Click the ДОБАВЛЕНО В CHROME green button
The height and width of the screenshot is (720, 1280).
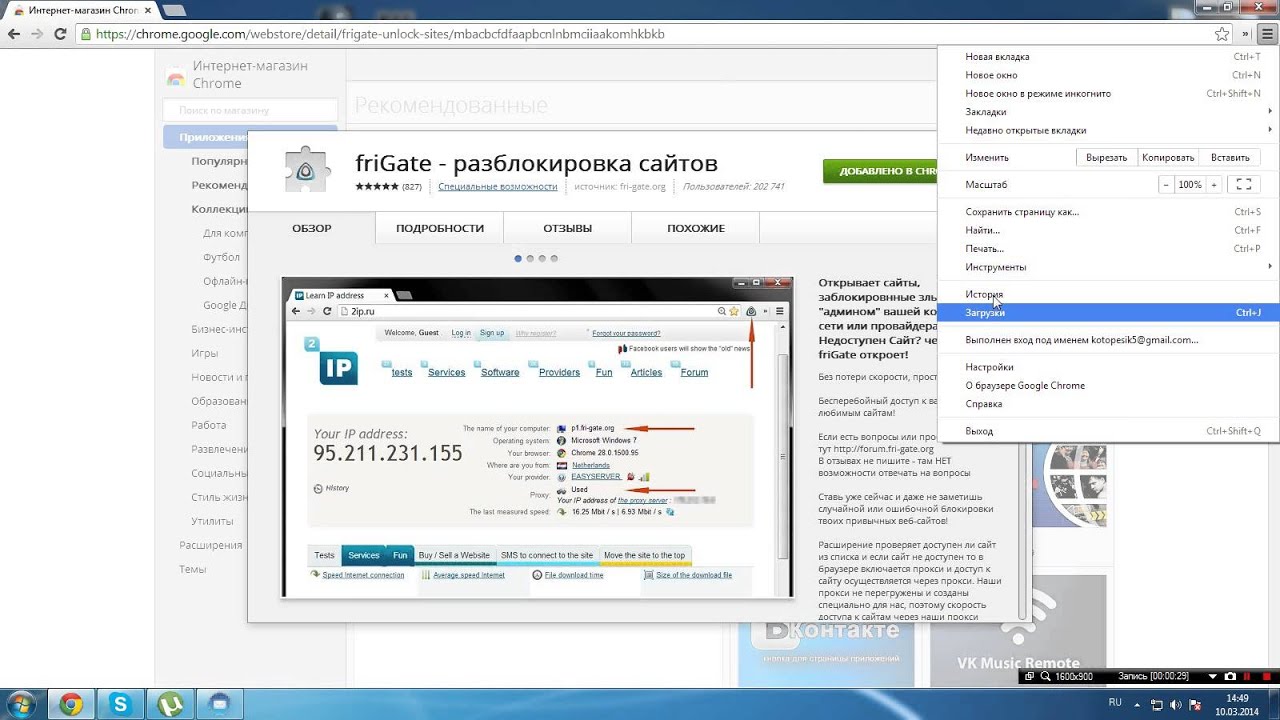tap(880, 171)
